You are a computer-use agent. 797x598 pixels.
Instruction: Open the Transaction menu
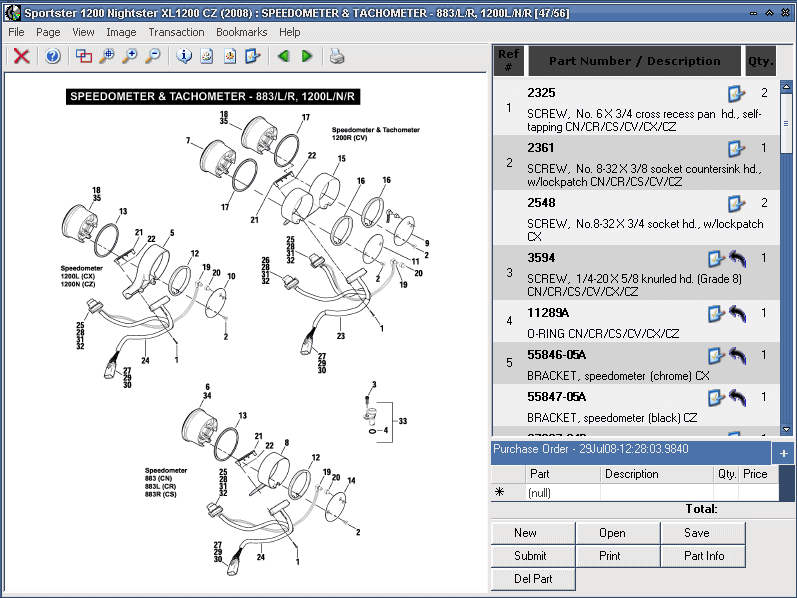pos(176,32)
